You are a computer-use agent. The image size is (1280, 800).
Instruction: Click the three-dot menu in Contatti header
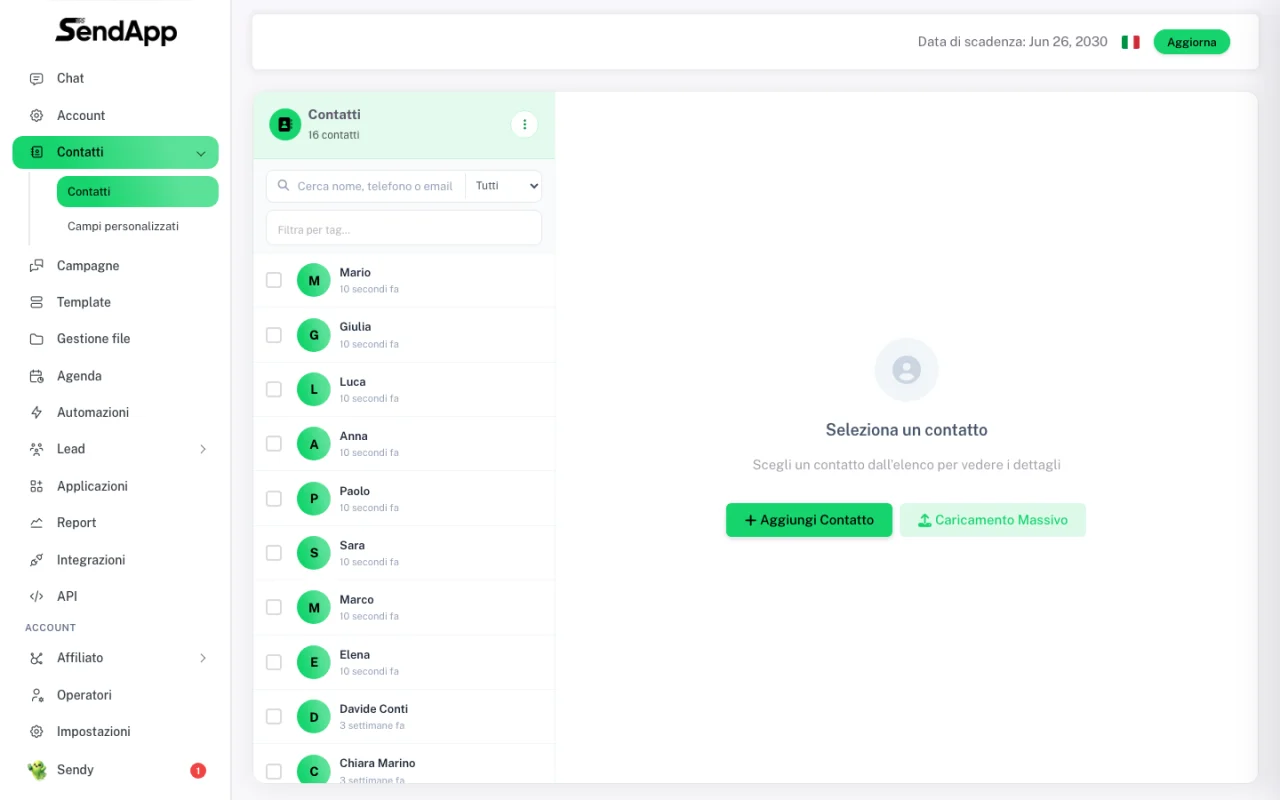click(x=524, y=124)
